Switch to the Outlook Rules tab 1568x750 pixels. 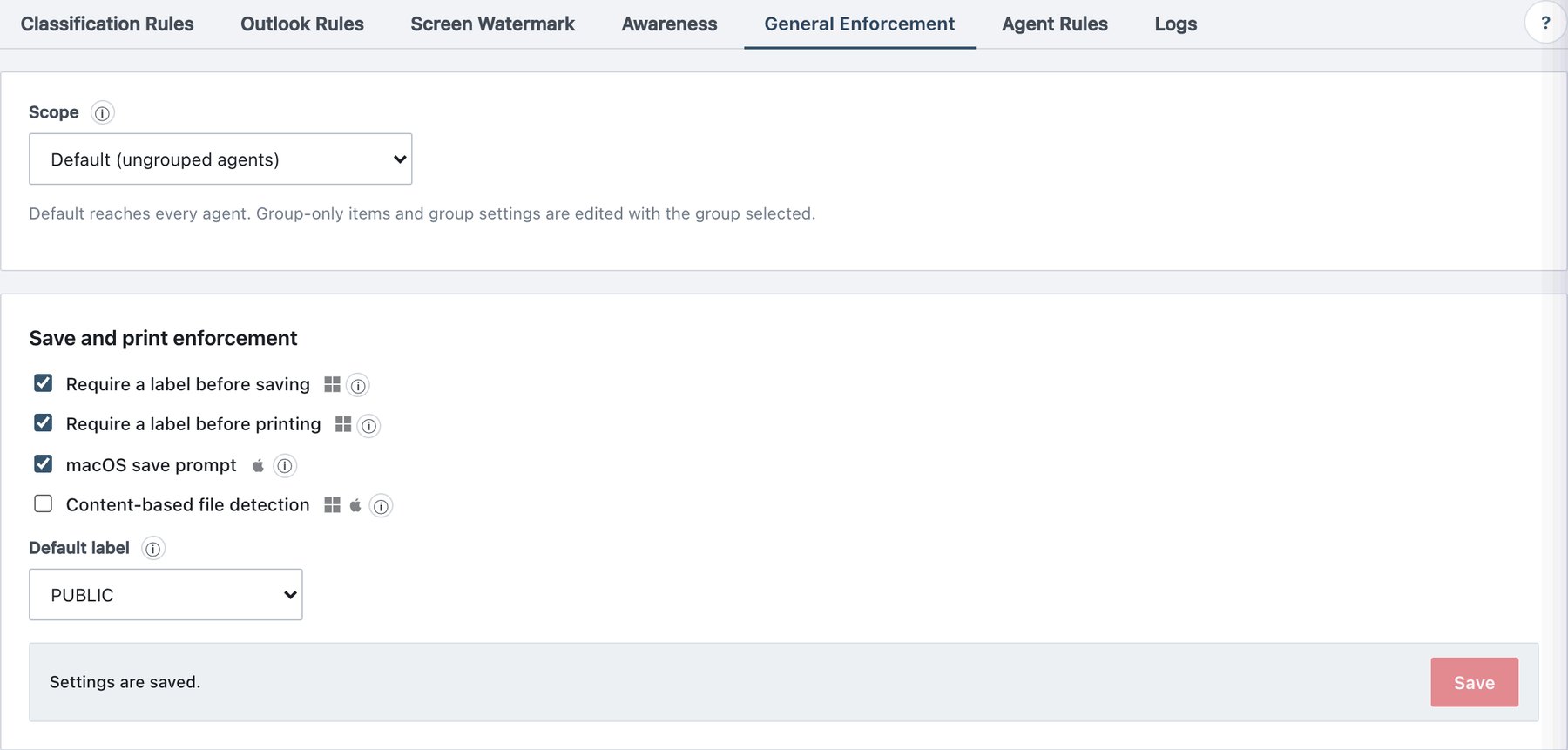click(x=302, y=24)
